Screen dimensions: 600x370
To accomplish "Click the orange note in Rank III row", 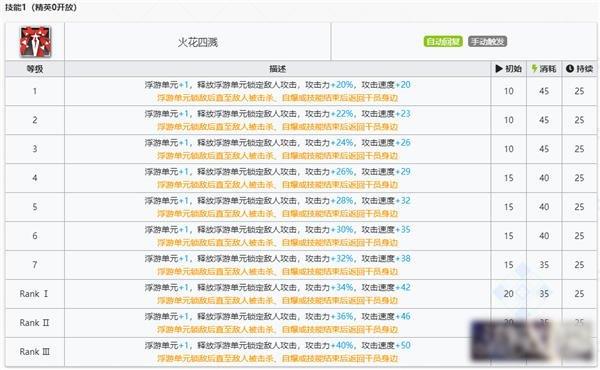I will (277, 359).
